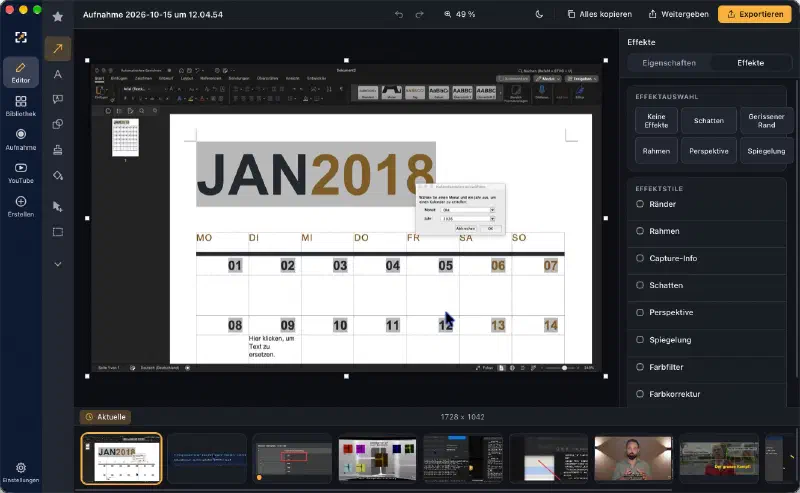Viewport: 800px width, 493px height.
Task: Enable the Ränder effect style
Action: (x=640, y=204)
